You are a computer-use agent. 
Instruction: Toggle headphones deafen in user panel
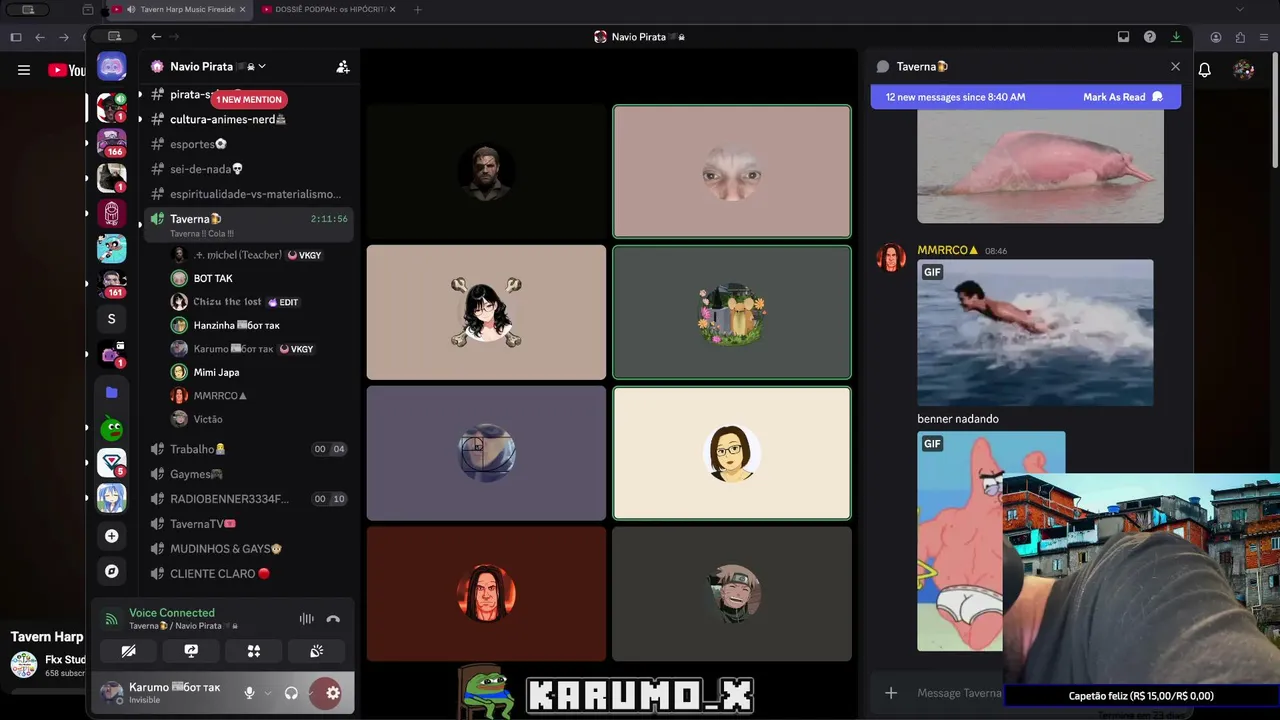click(x=291, y=693)
